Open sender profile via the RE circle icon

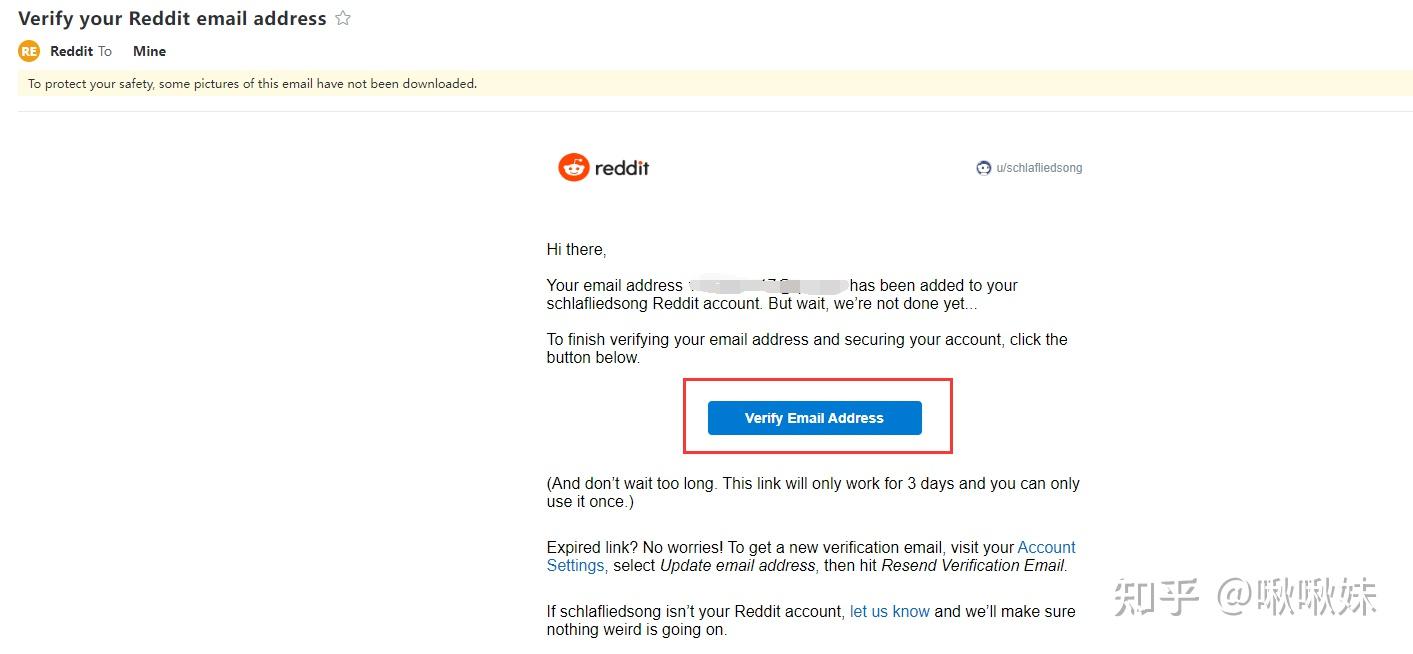28,50
